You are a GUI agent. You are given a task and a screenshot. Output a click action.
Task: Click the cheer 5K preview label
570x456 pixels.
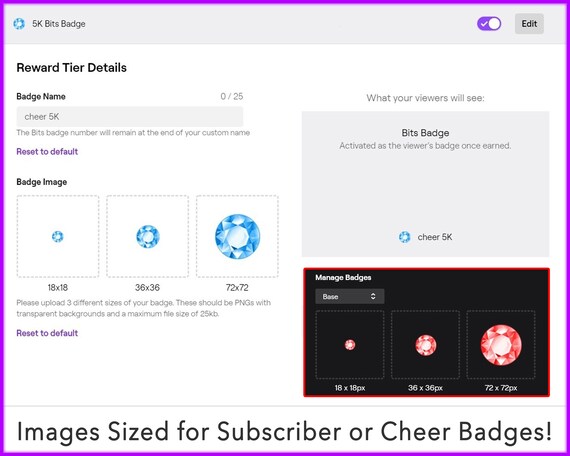[x=435, y=237]
